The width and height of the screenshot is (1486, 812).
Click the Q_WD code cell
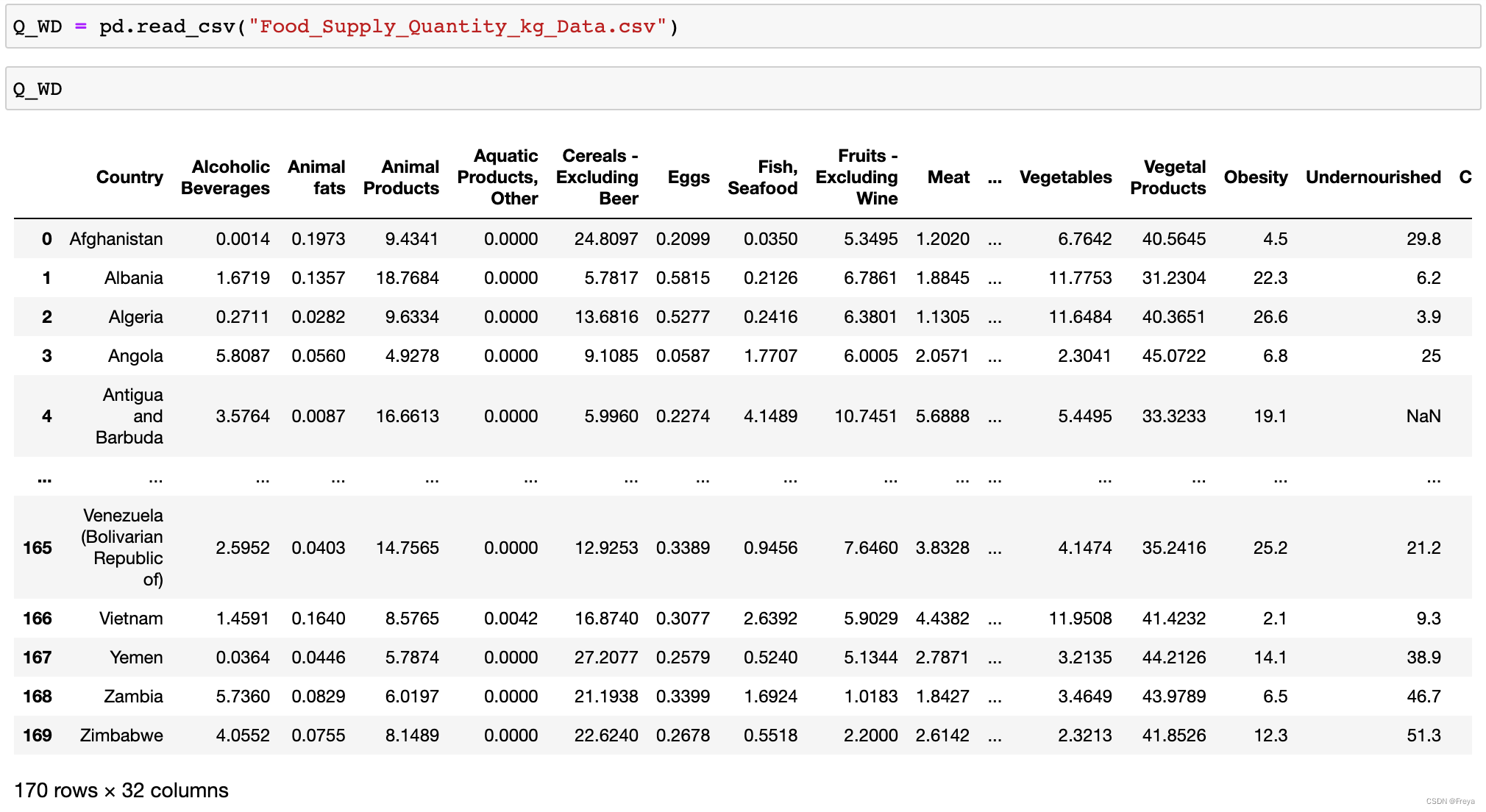[743, 89]
